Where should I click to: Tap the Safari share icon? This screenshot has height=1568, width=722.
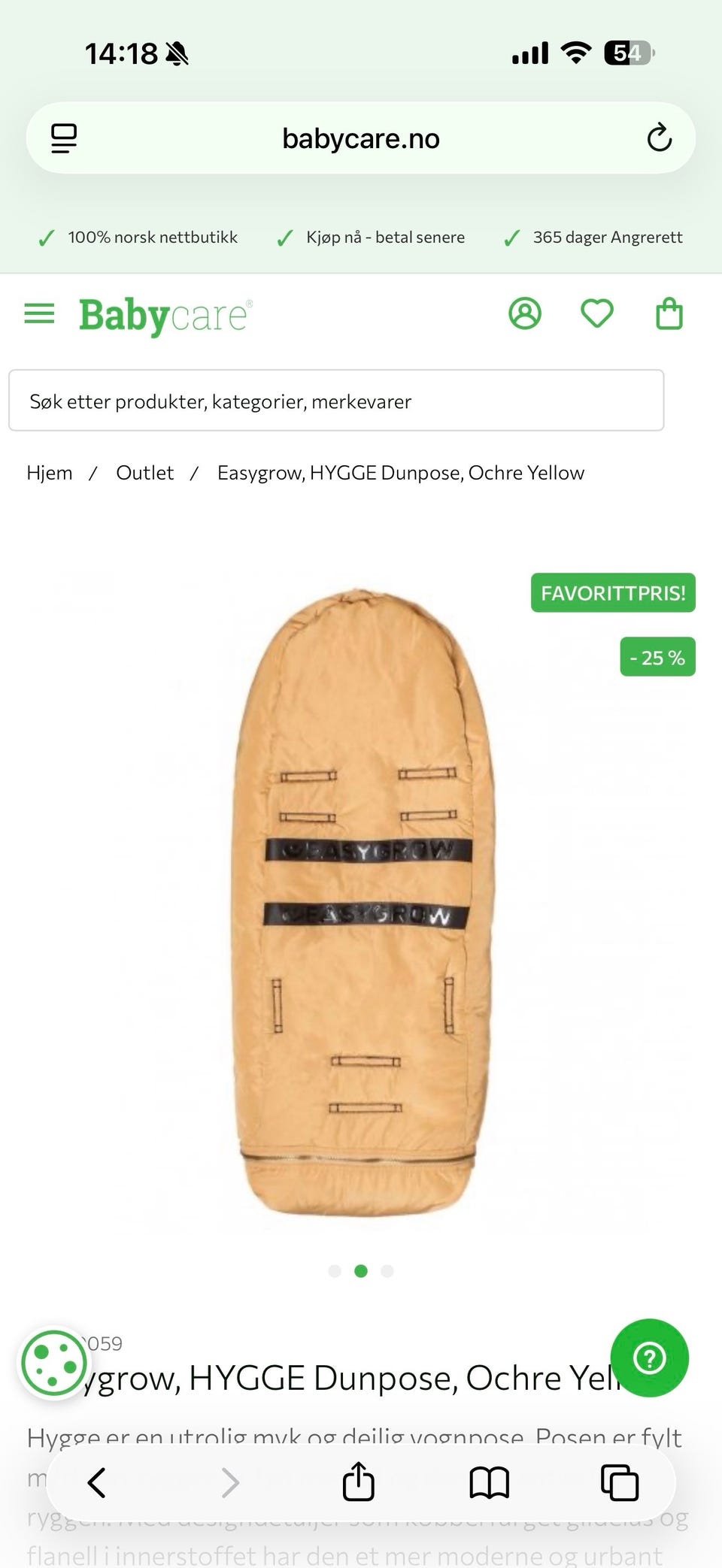[x=359, y=1482]
